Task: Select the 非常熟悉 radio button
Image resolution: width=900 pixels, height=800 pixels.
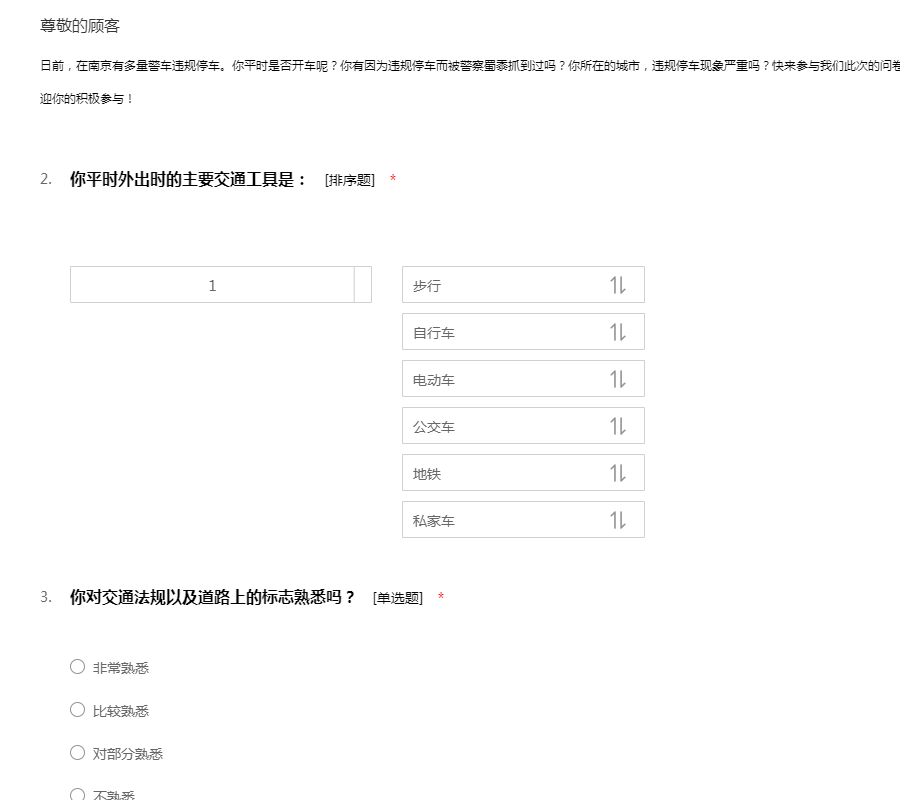Action: pos(77,667)
